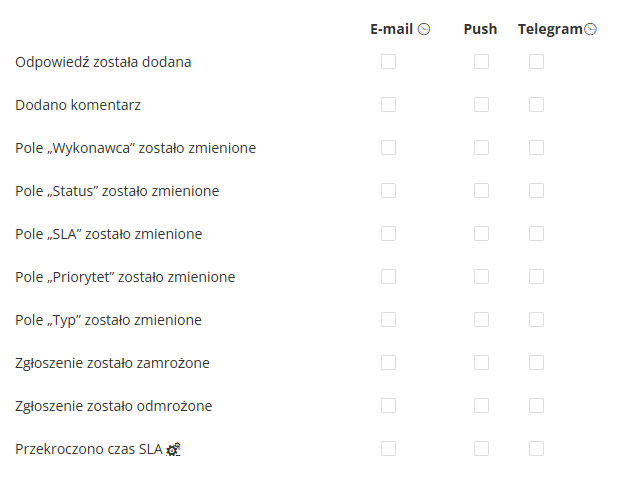Image resolution: width=637 pixels, height=503 pixels.
Task: Enable Telegram for Zgłoszenie zostało odmrożone
Action: 536,406
